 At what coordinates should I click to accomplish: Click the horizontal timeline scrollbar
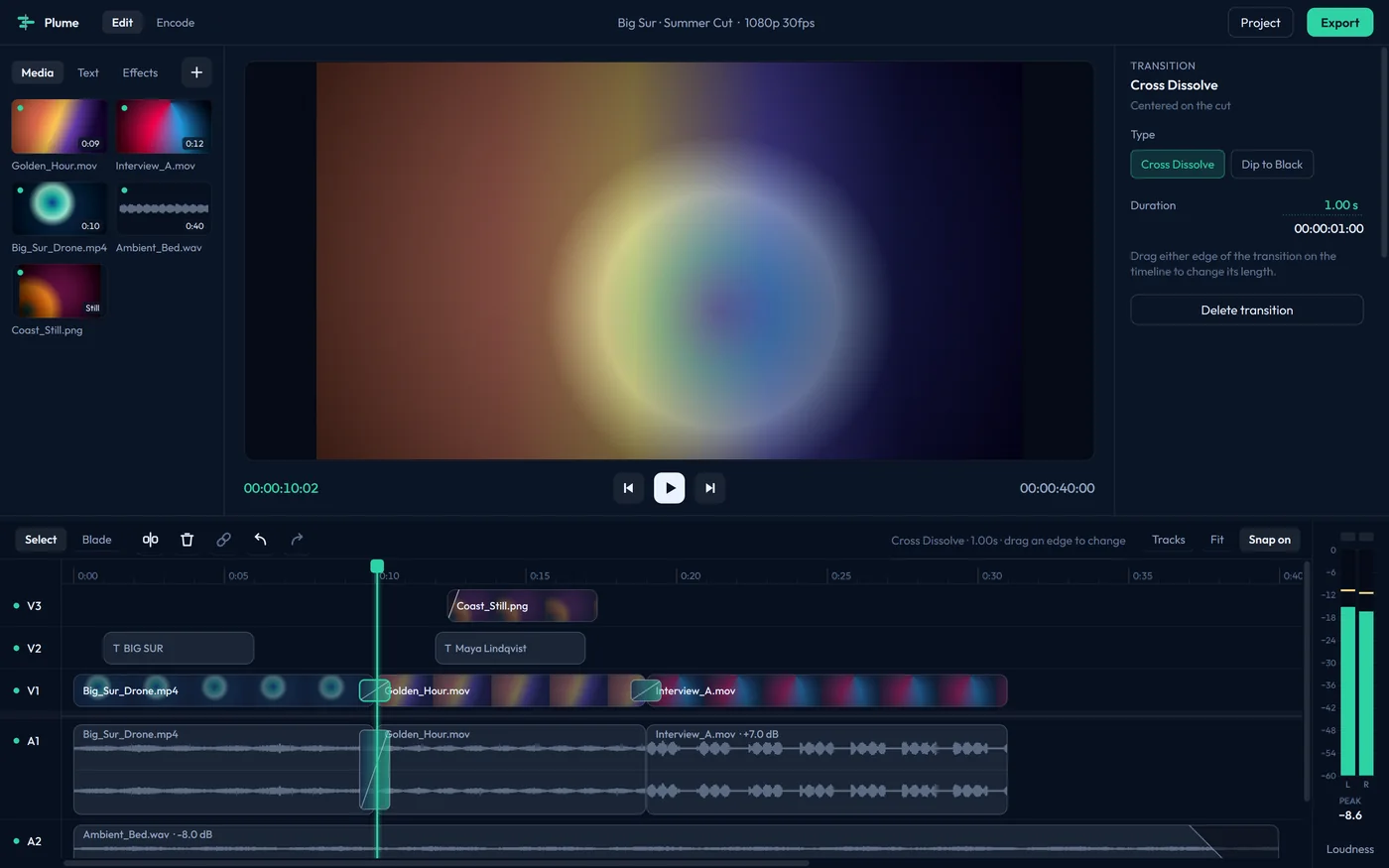click(x=436, y=863)
